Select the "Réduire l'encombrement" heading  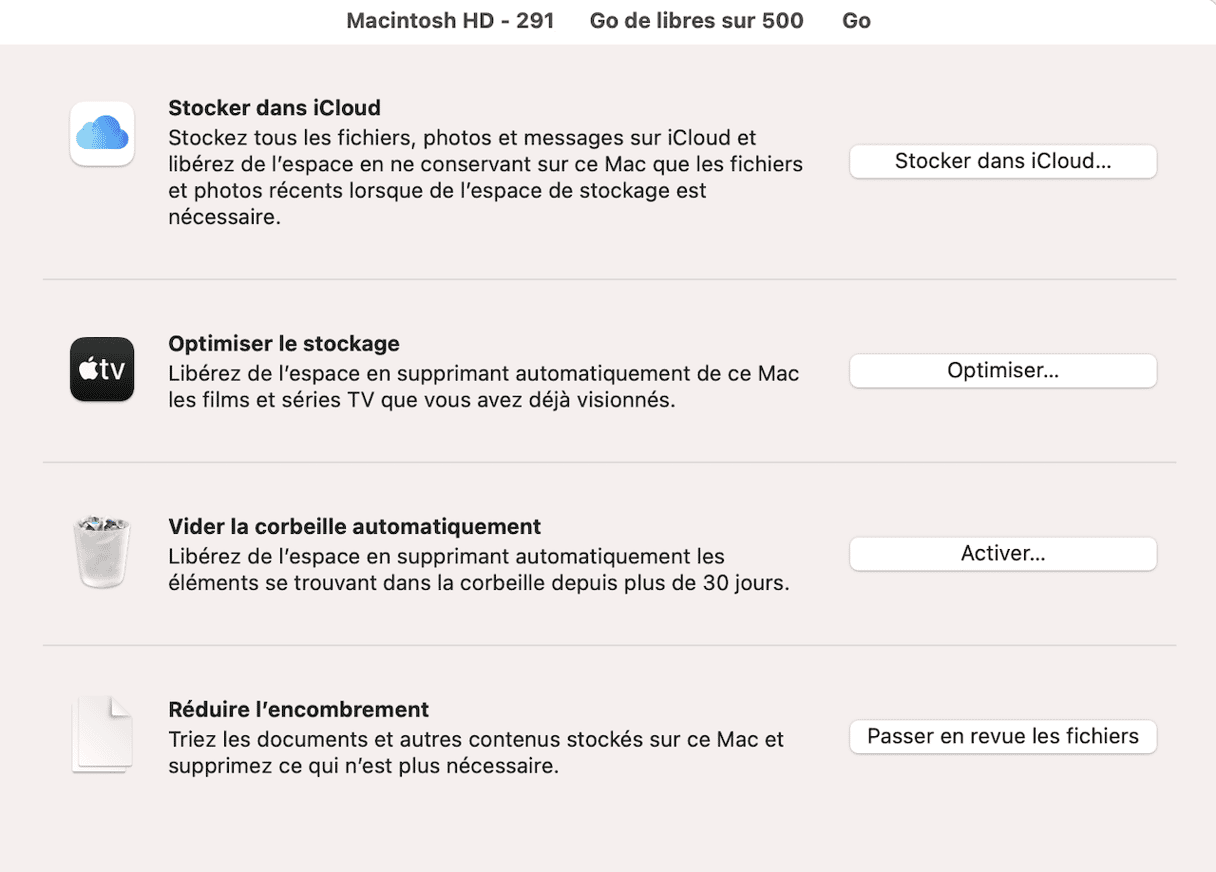(299, 710)
